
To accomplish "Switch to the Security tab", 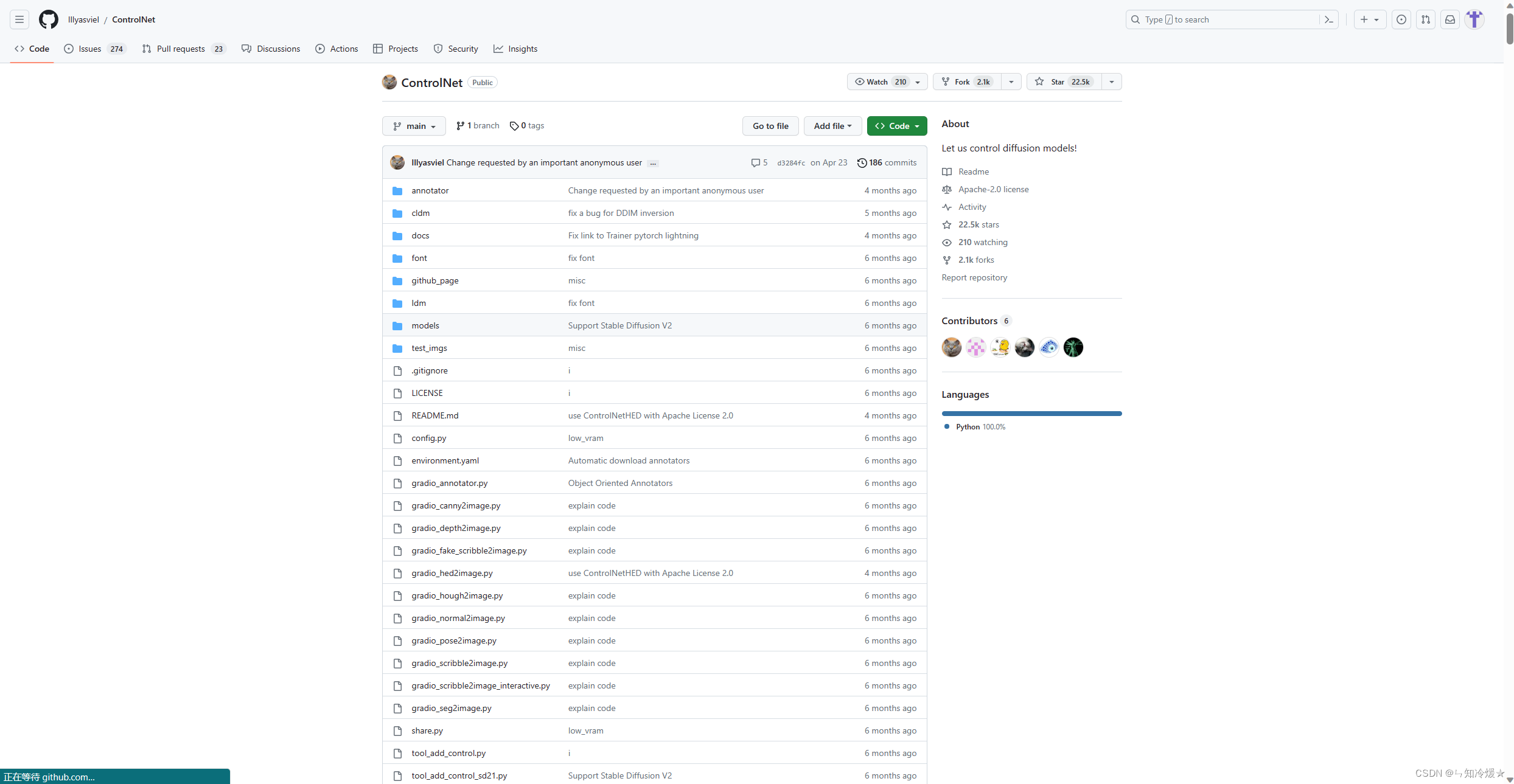I will coord(456,49).
